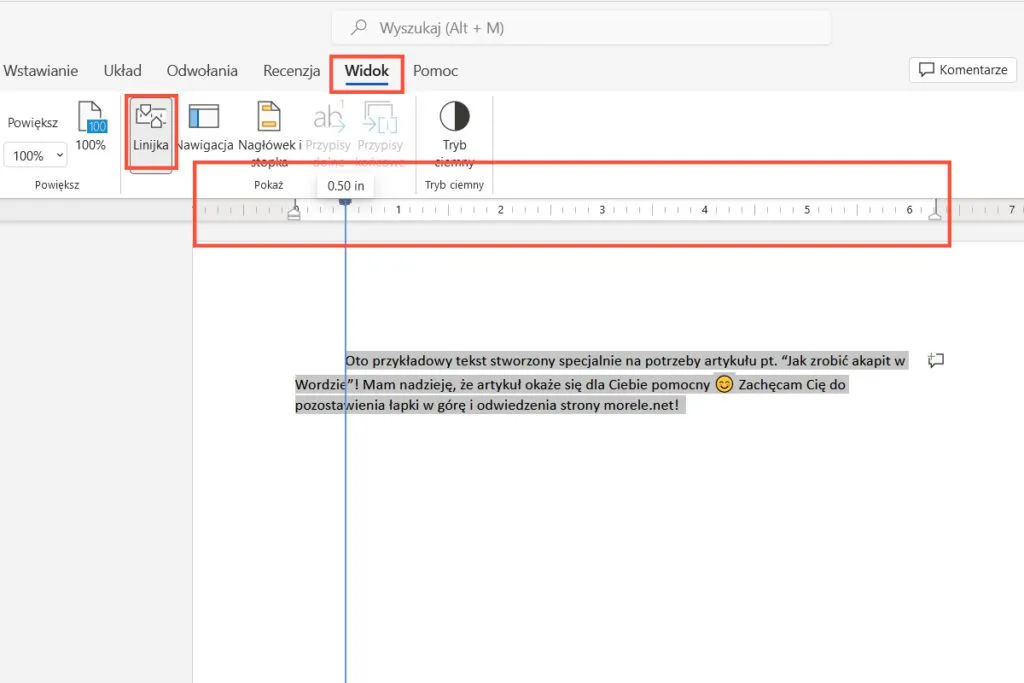Switch to the Recenzja ribbon tab
This screenshot has height=683, width=1024.
291,71
